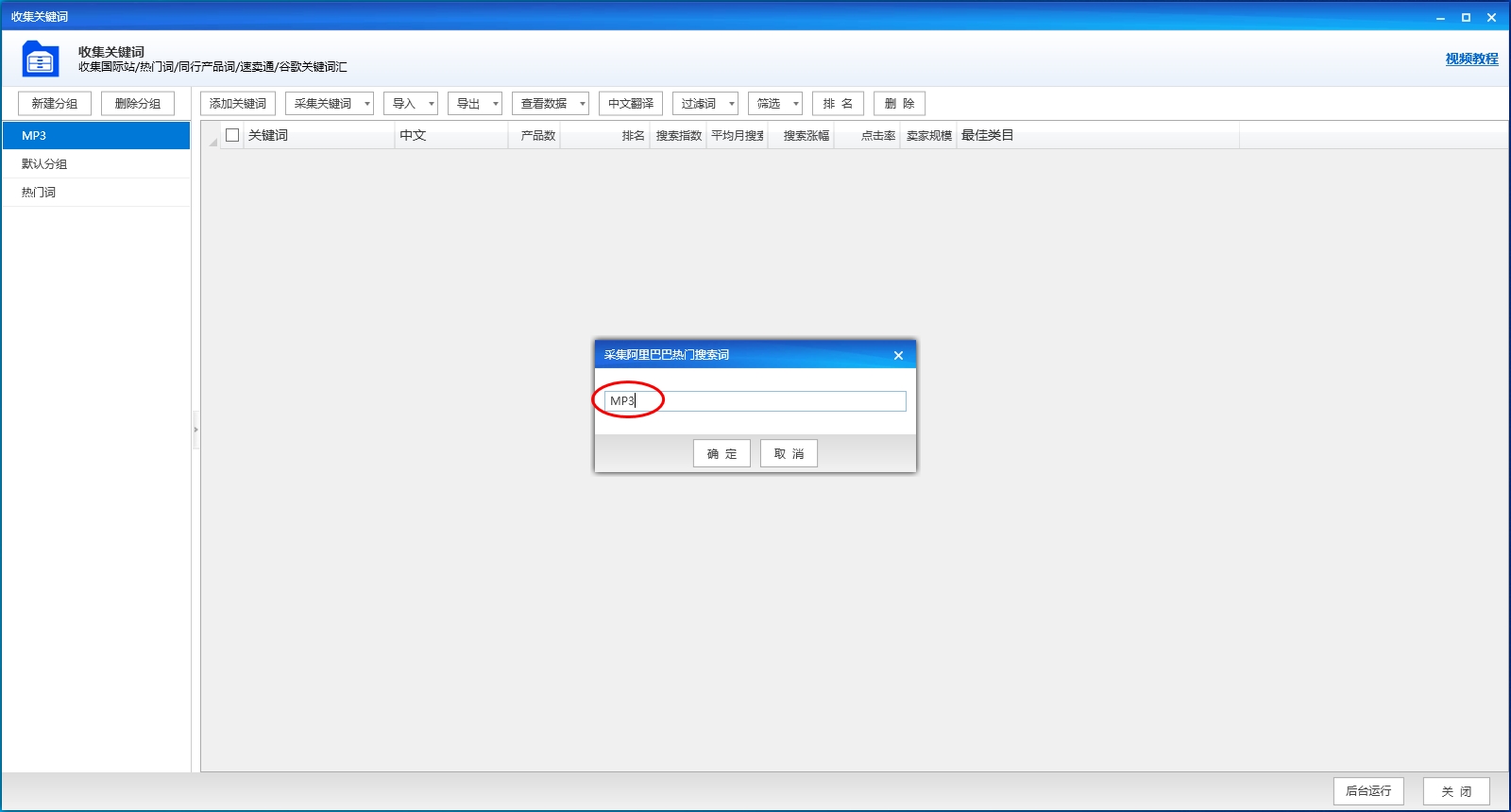Click the keyword collection app icon

pyautogui.click(x=41, y=59)
